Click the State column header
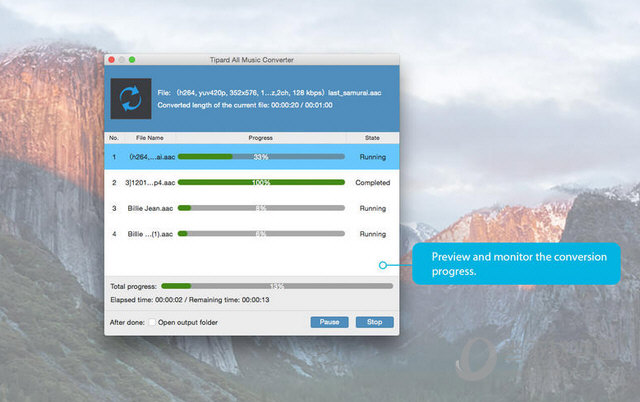 (x=372, y=138)
